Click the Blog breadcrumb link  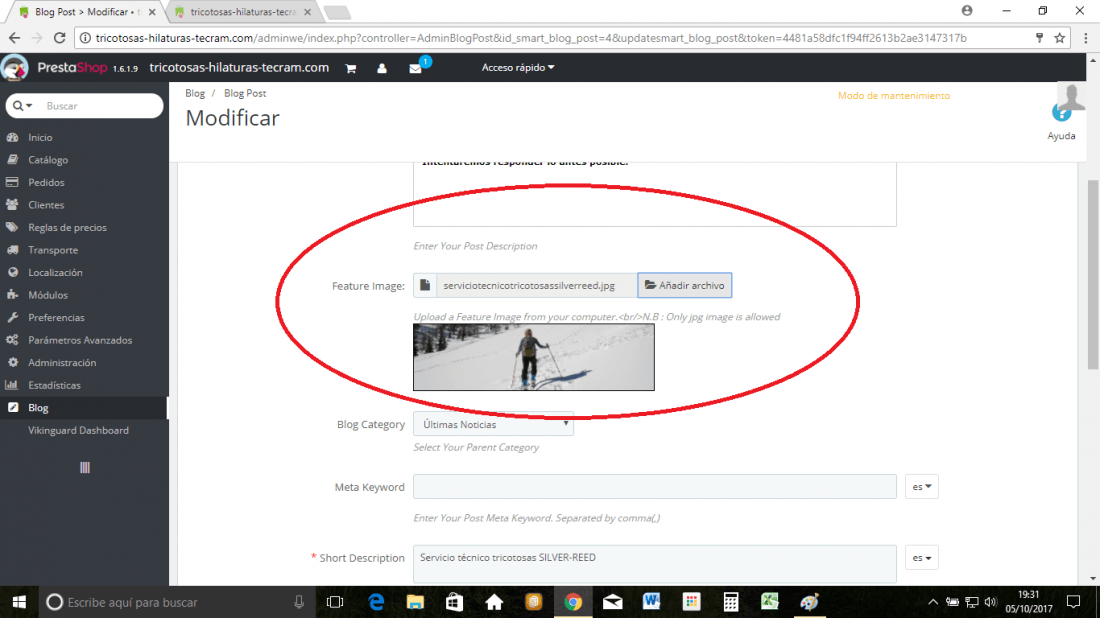(x=195, y=93)
